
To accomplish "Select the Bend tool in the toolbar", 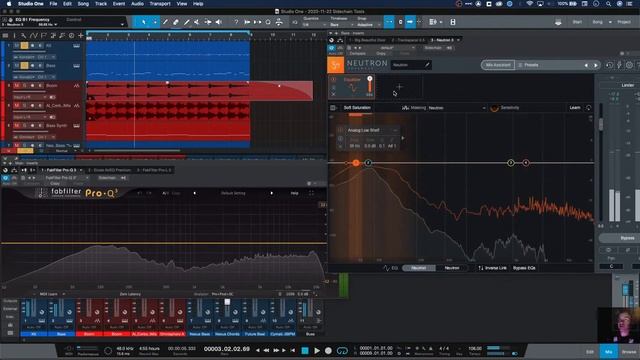I will pos(208,22).
